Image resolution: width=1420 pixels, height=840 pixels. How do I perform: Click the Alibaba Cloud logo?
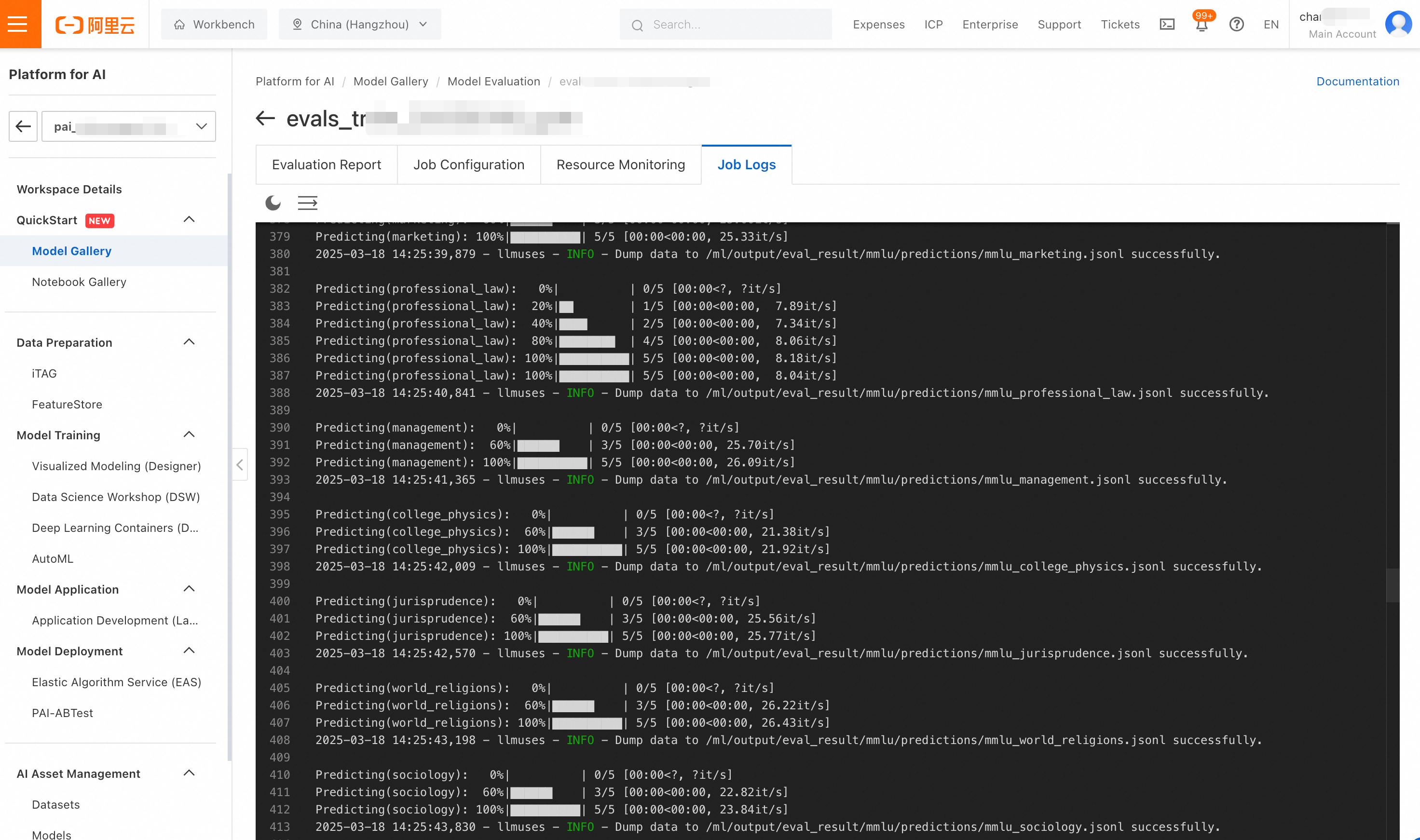pyautogui.click(x=95, y=24)
